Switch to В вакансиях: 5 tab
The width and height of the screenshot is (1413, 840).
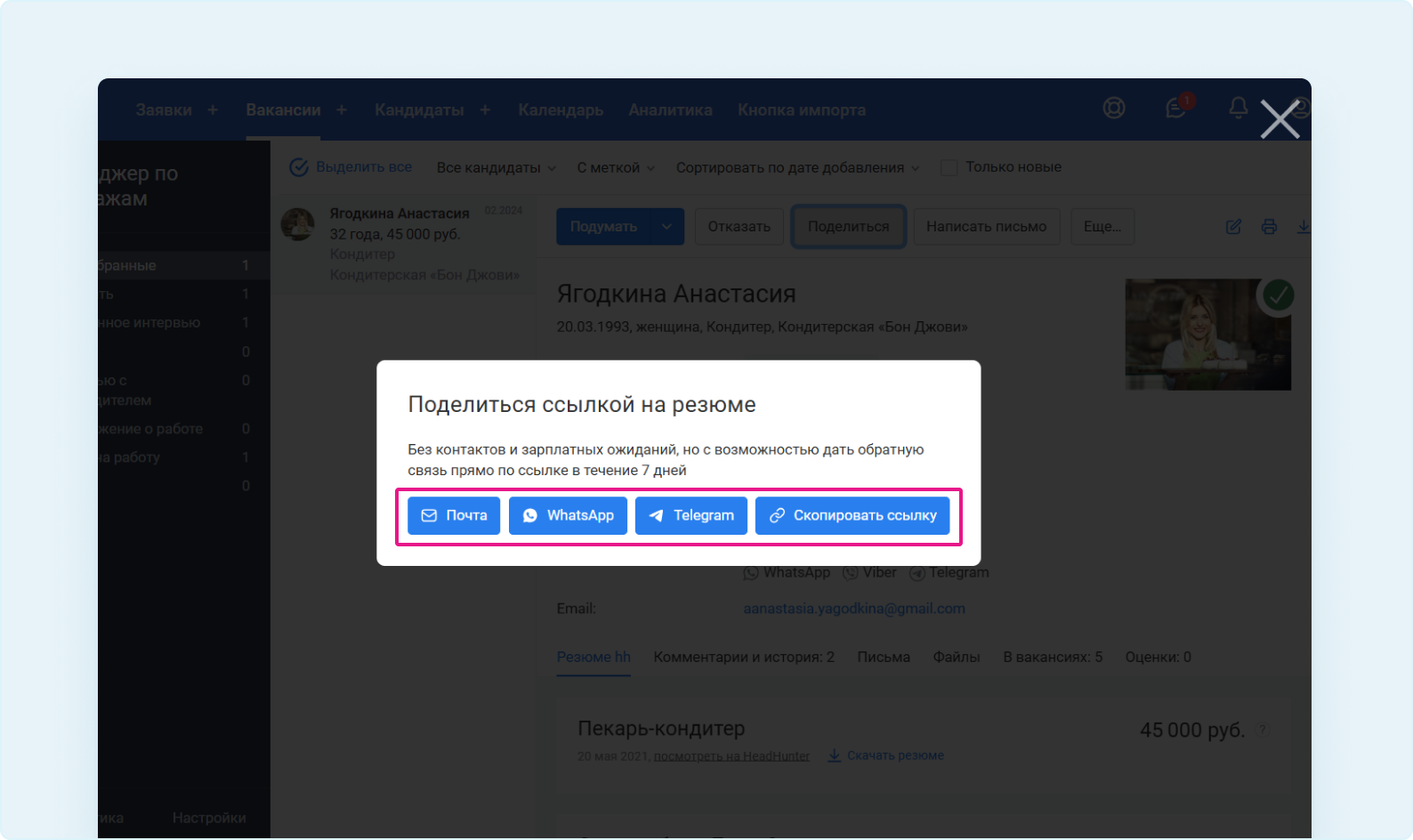[1053, 657]
